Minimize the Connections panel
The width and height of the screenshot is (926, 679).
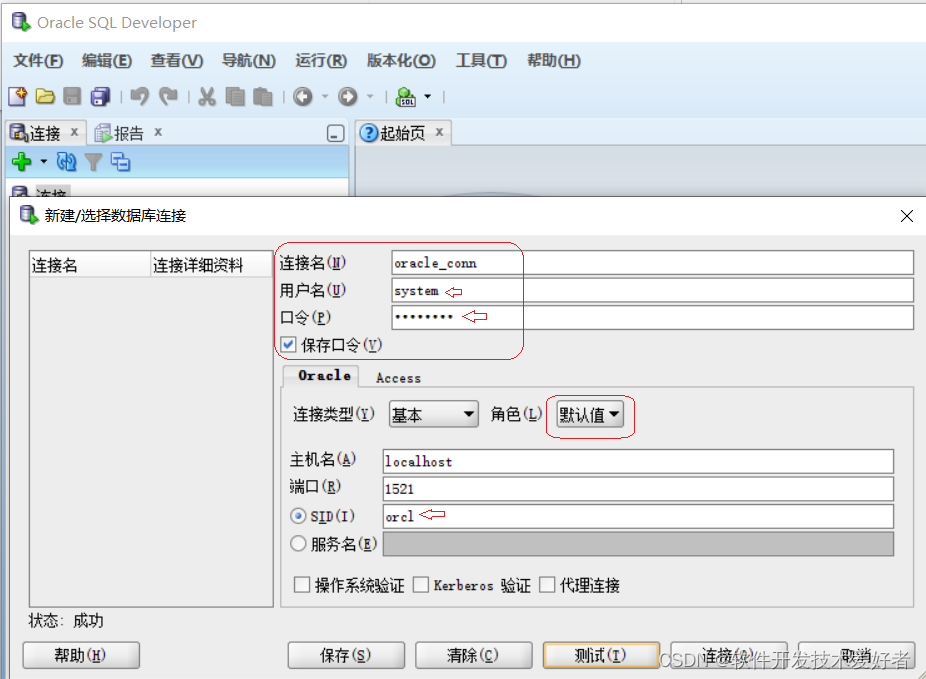335,133
